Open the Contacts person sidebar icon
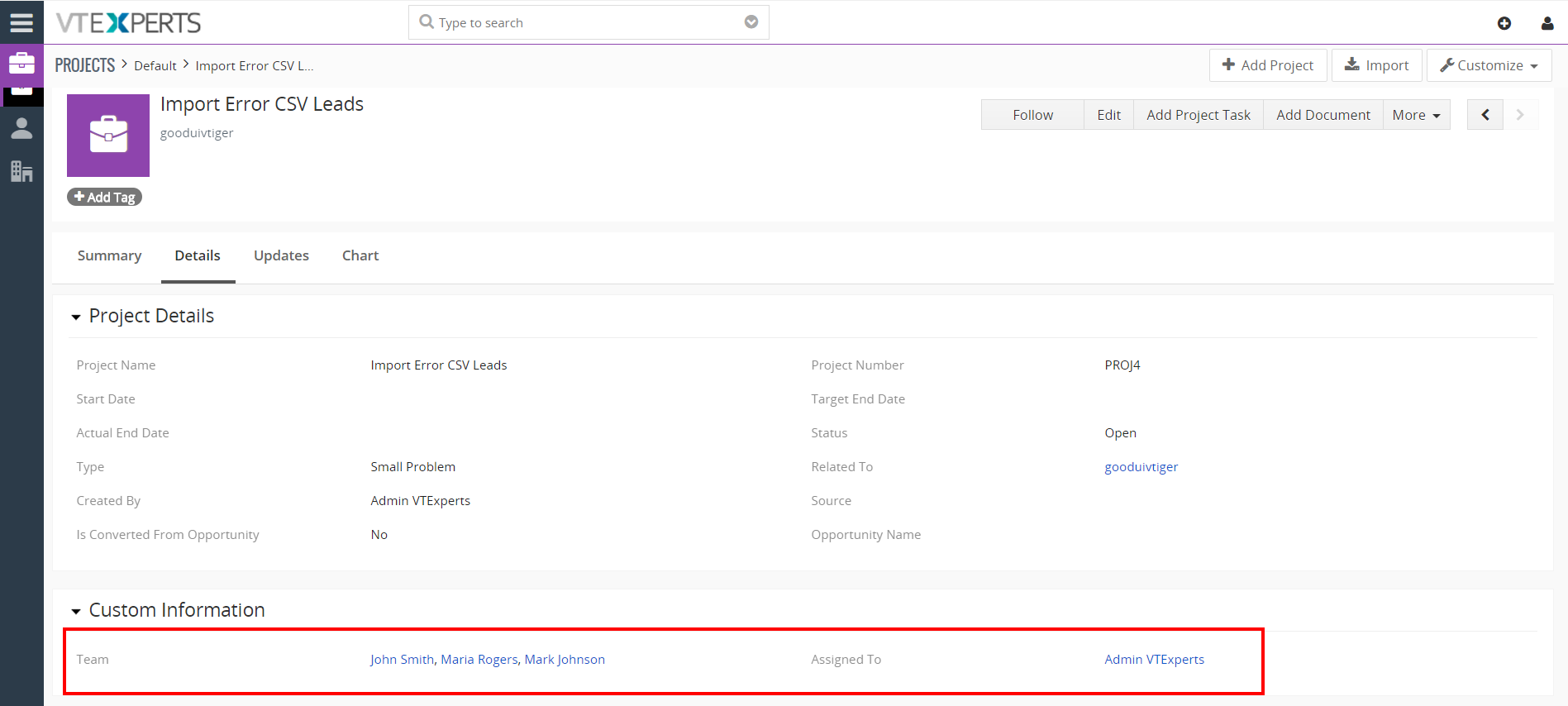1568x706 pixels. (21, 128)
